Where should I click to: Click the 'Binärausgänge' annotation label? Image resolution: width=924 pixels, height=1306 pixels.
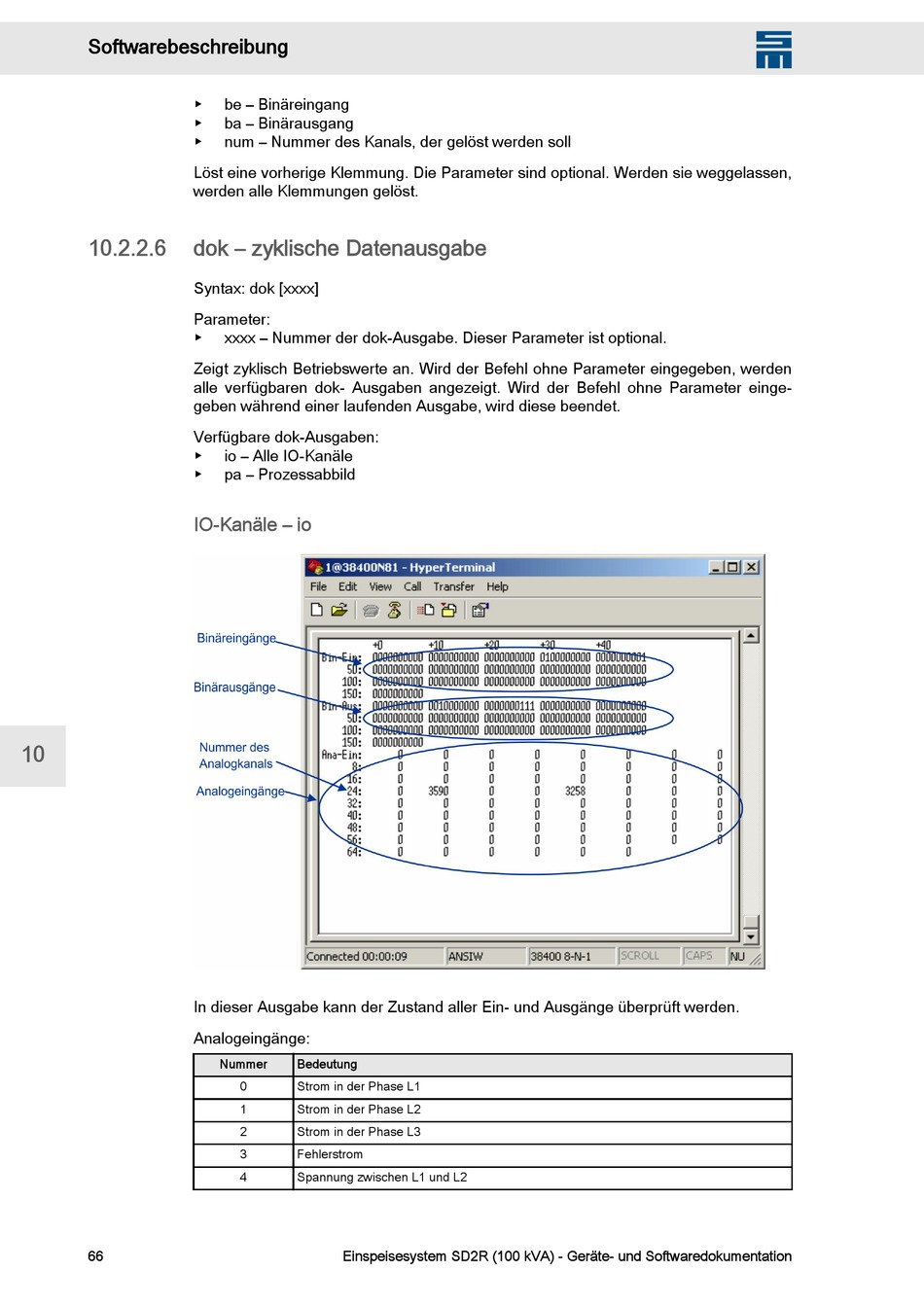pos(234,688)
